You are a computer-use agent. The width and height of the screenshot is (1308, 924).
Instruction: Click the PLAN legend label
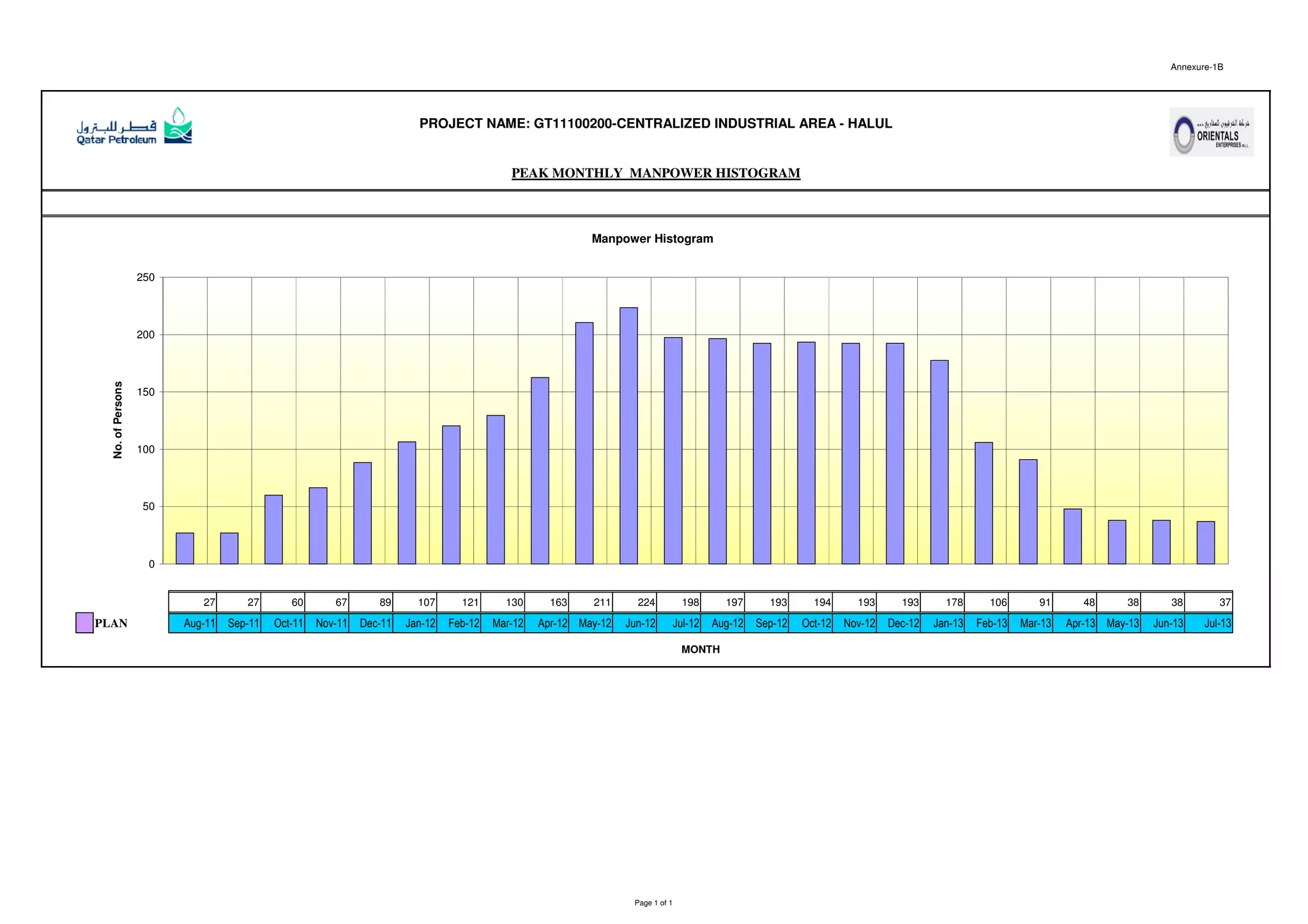coord(111,623)
